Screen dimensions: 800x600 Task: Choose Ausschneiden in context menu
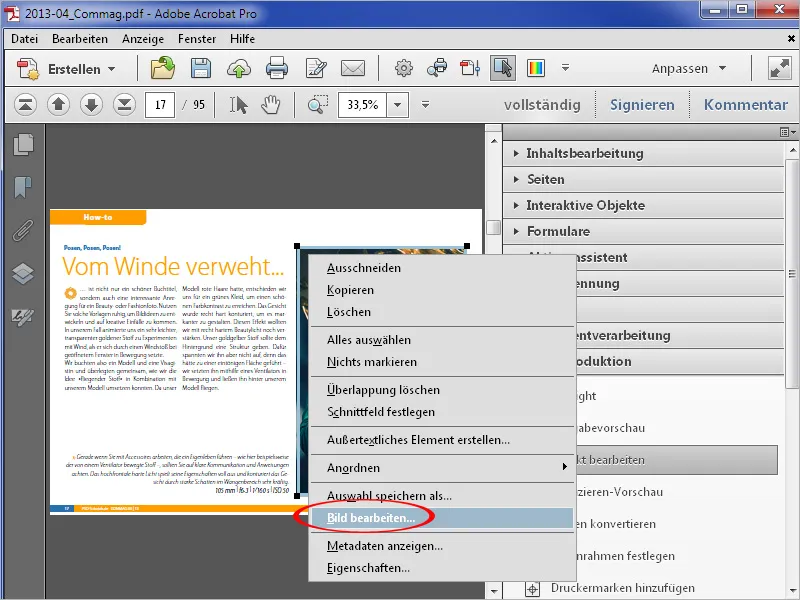pyautogui.click(x=442, y=268)
